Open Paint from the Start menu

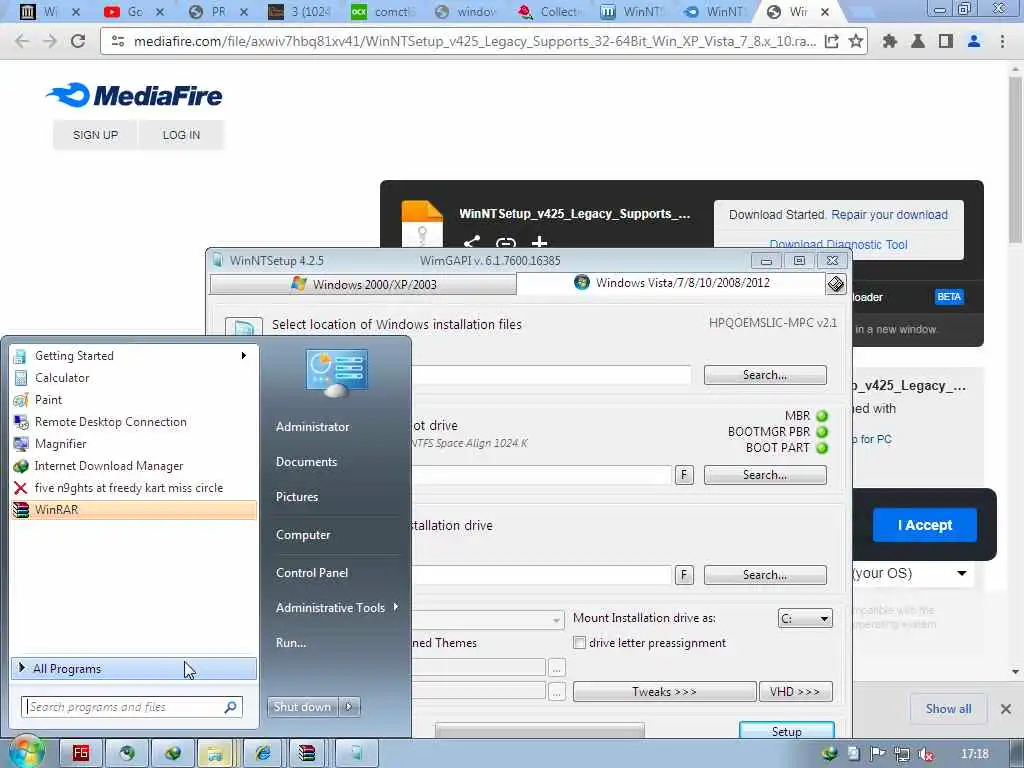click(x=134, y=400)
